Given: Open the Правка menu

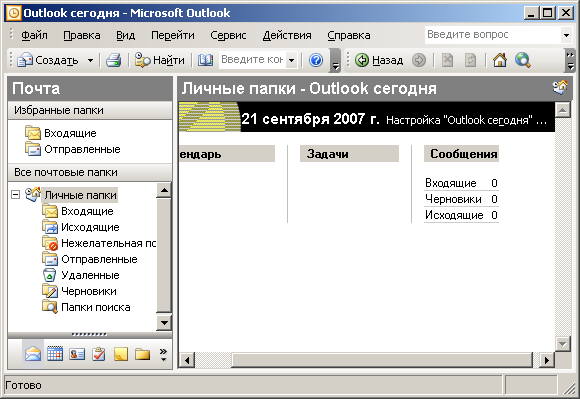Looking at the screenshot, I should (x=82, y=35).
